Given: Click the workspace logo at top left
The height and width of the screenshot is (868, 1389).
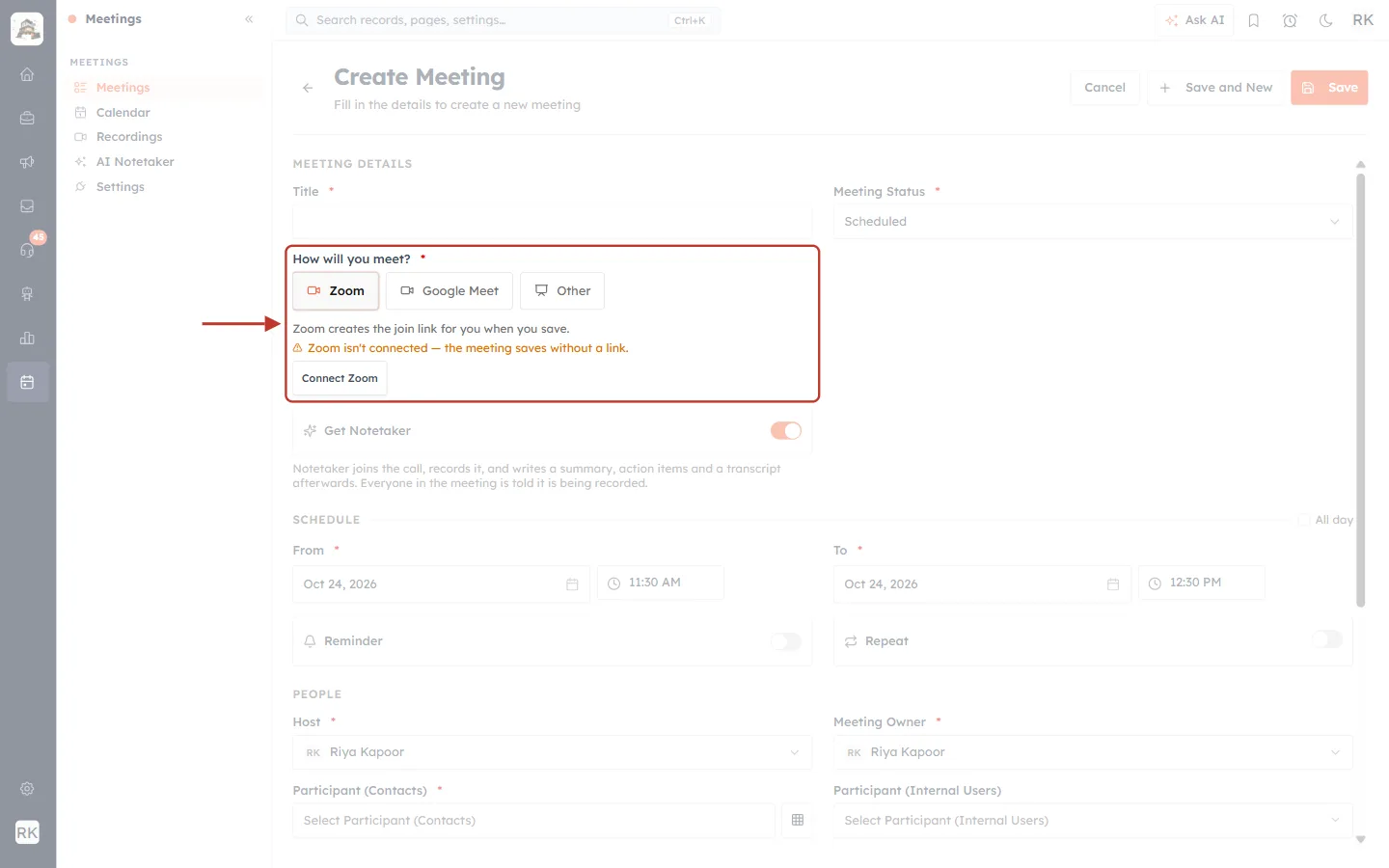Looking at the screenshot, I should (x=27, y=29).
